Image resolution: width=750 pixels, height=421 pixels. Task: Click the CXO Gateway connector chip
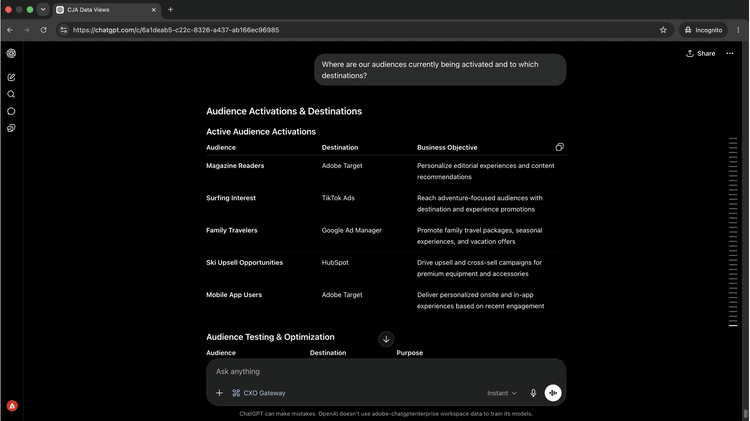[259, 393]
